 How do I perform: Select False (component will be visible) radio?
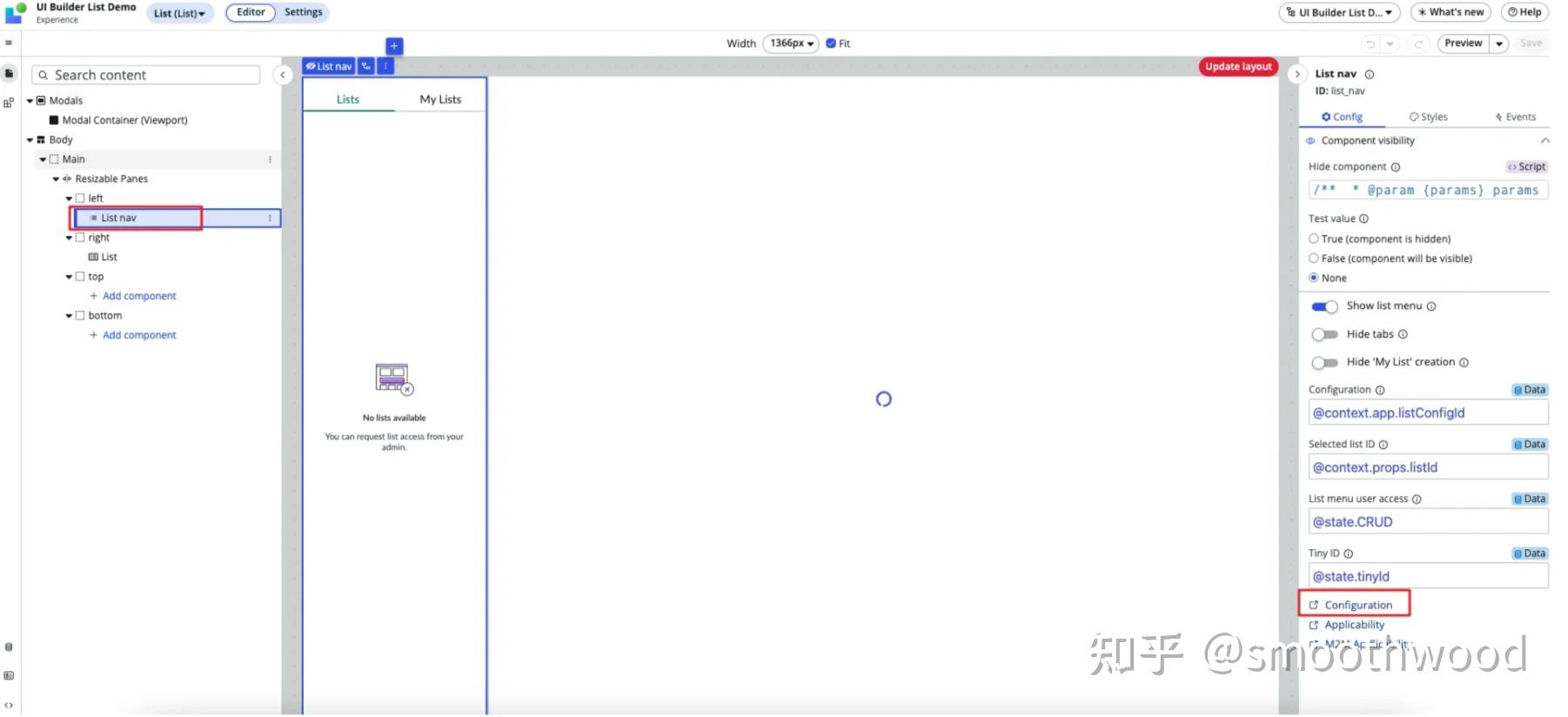[x=1314, y=258]
